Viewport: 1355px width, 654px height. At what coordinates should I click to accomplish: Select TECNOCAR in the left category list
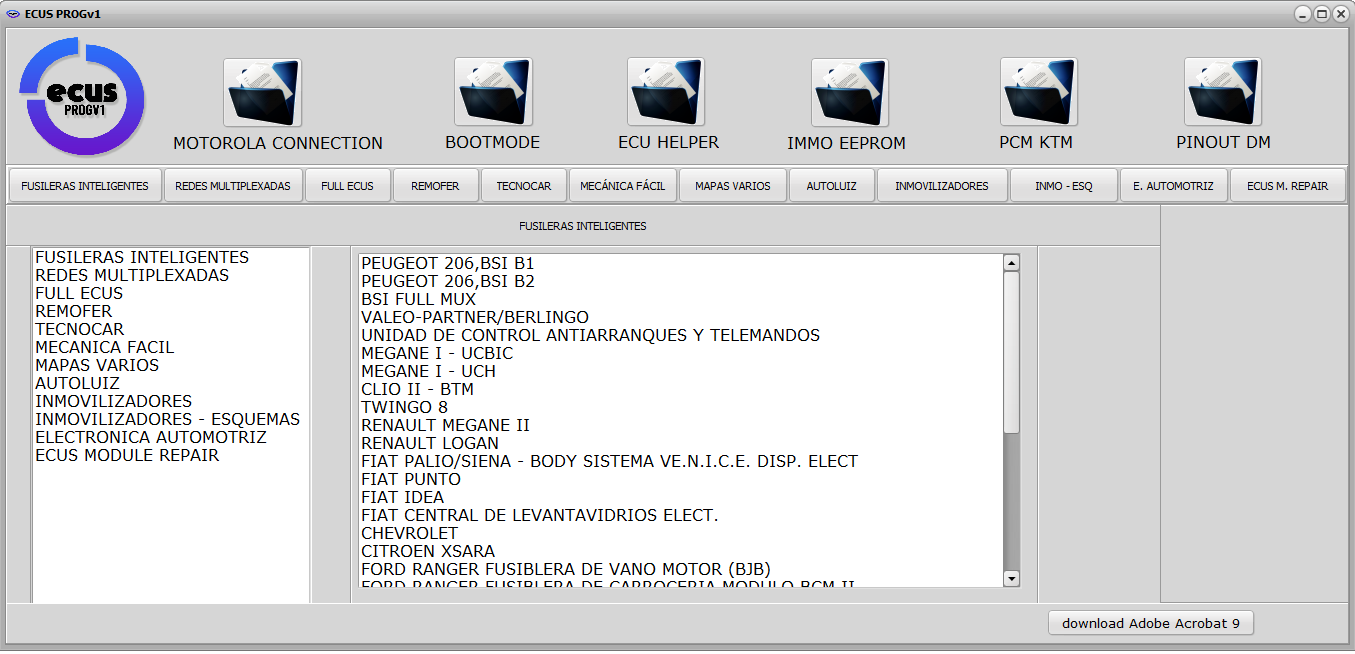[80, 329]
